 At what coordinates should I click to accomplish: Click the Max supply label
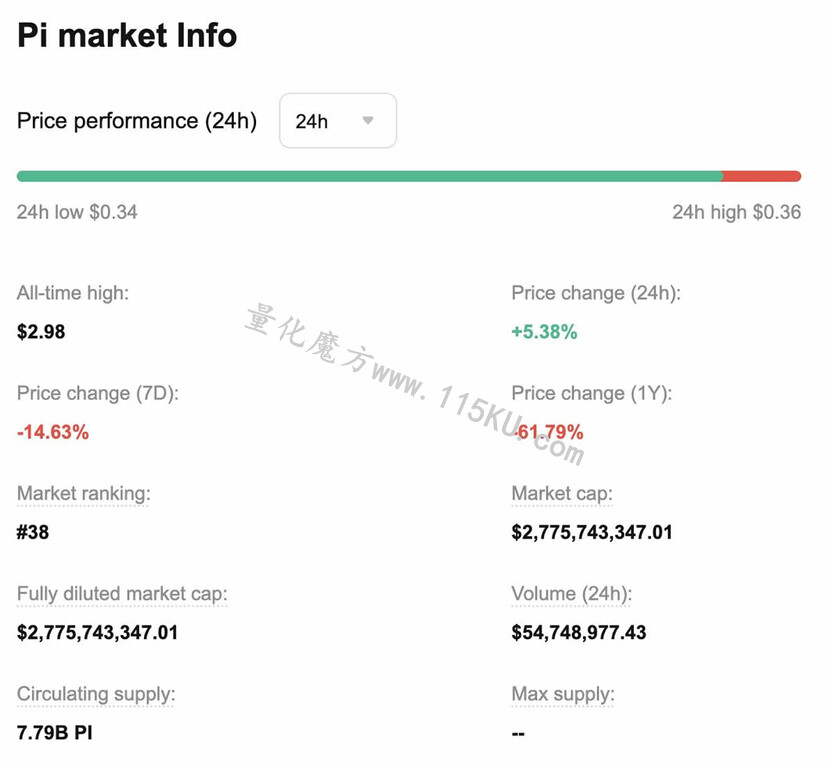[x=563, y=694]
